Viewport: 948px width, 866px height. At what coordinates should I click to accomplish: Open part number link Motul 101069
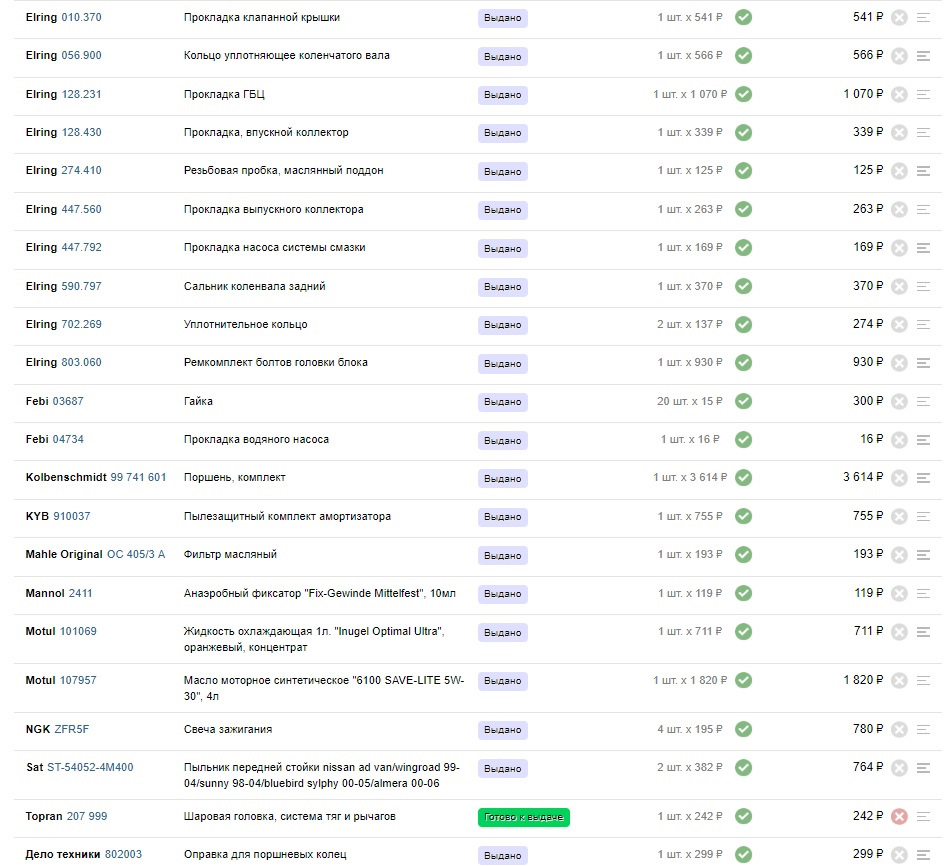click(78, 631)
